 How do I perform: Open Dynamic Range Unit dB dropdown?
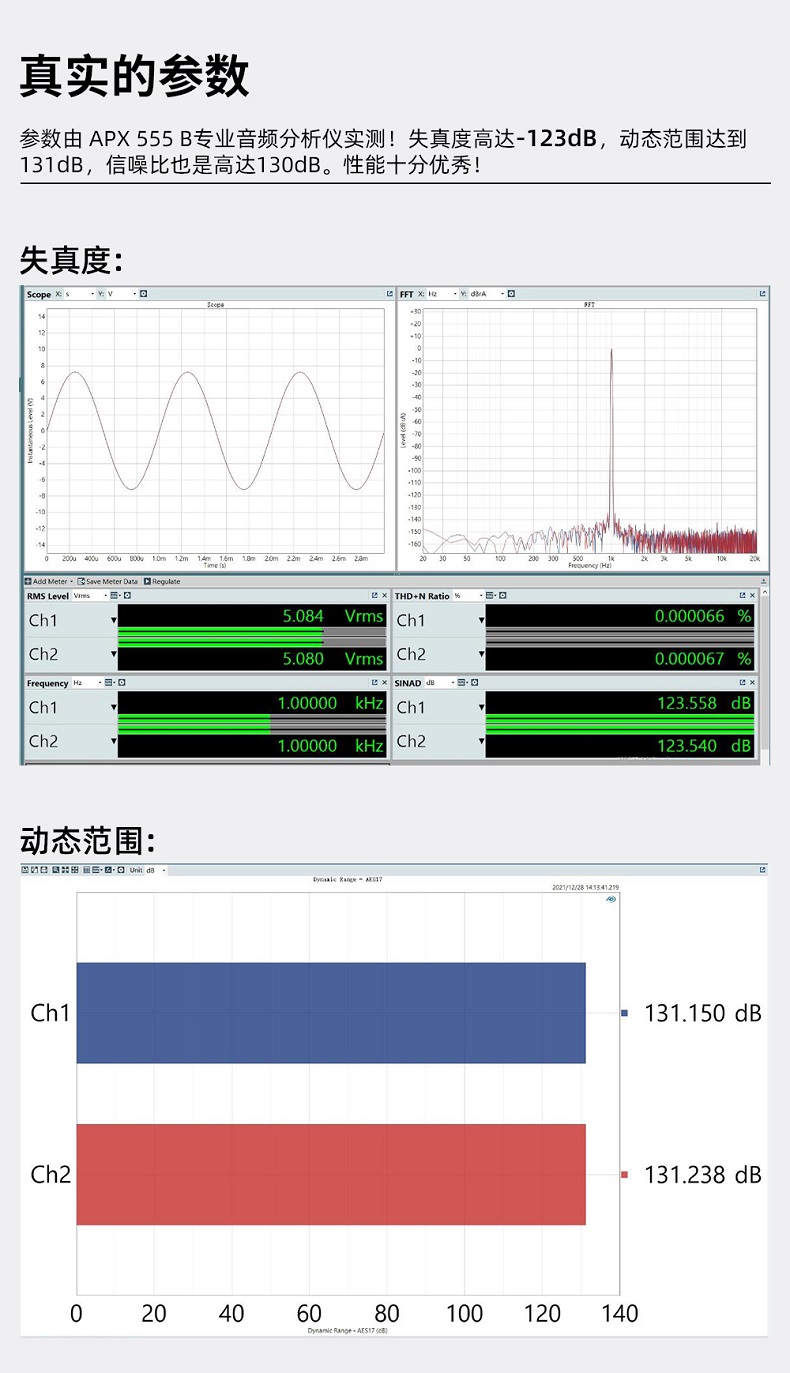point(156,870)
